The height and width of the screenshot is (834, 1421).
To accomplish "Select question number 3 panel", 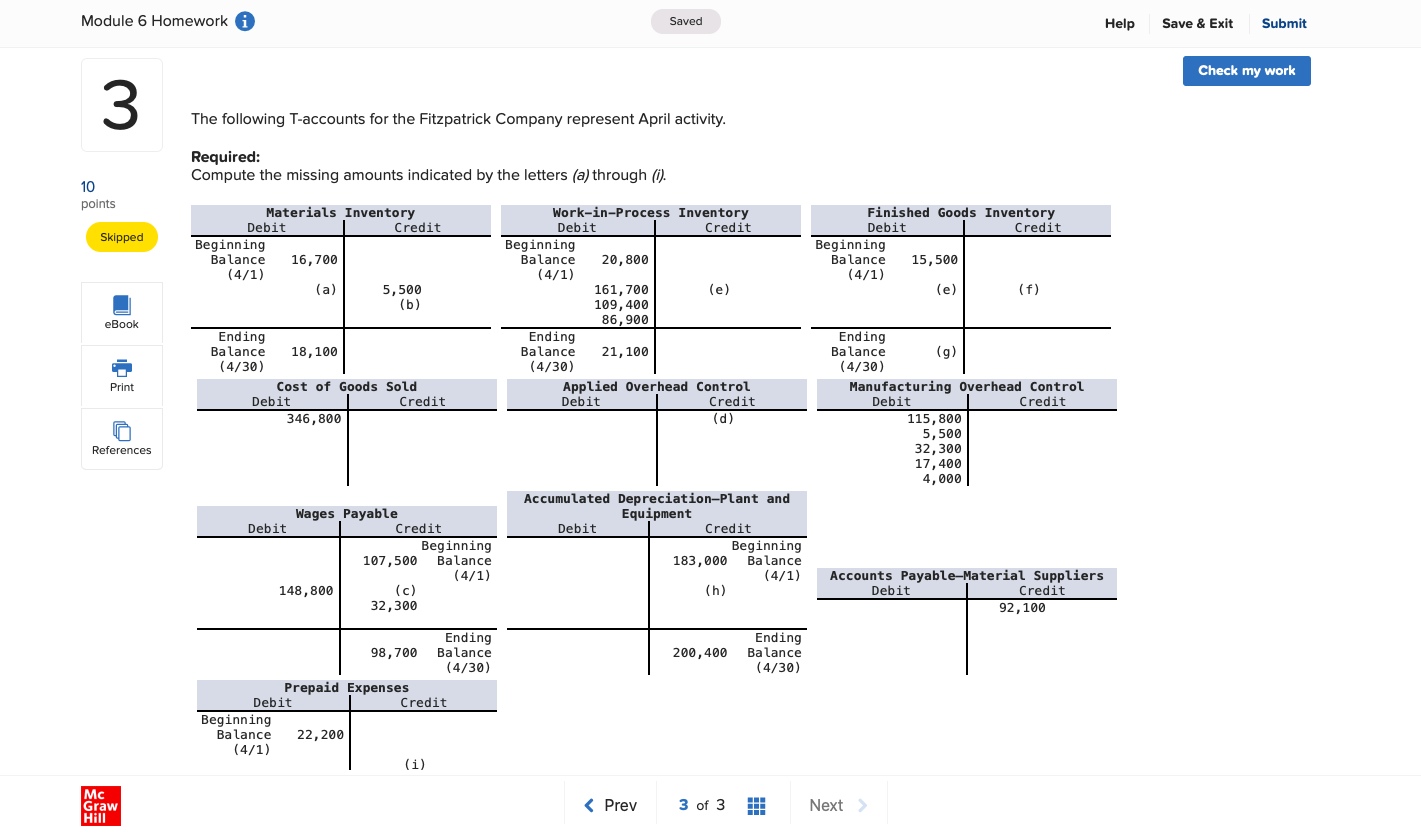I will coord(121,104).
